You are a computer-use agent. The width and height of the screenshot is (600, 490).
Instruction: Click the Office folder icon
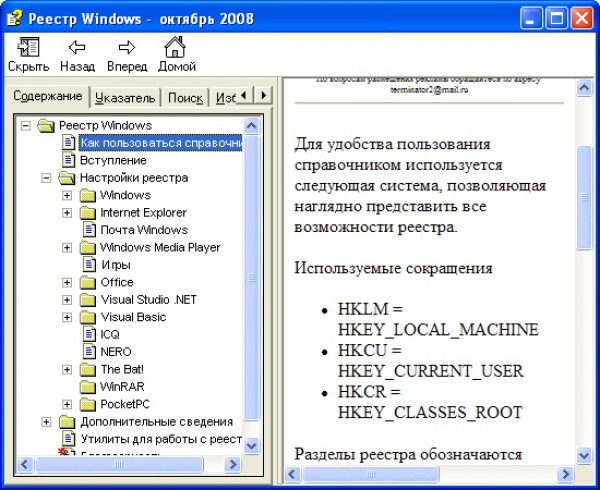88,282
